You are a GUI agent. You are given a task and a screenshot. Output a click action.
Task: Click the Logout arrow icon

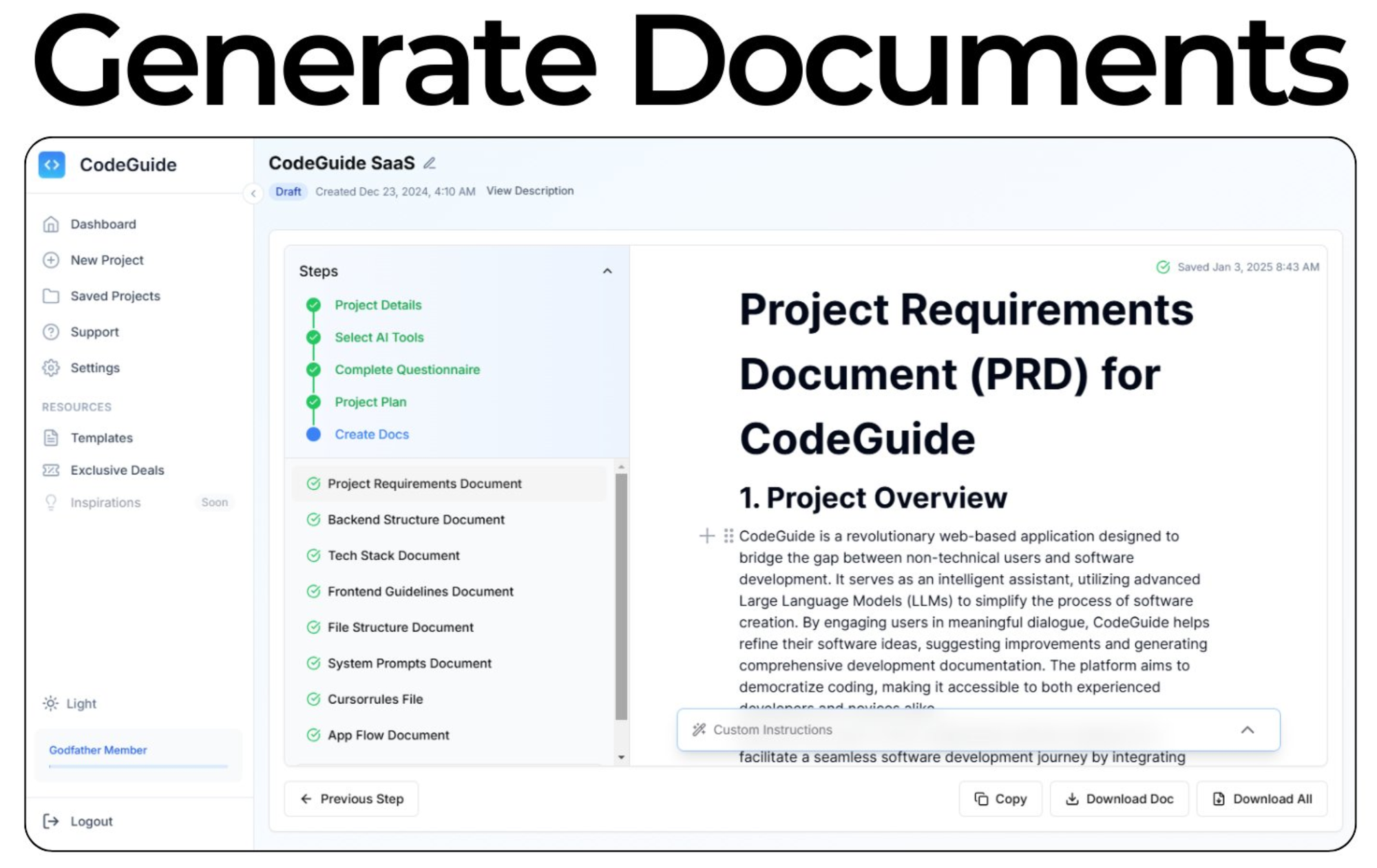click(x=51, y=821)
